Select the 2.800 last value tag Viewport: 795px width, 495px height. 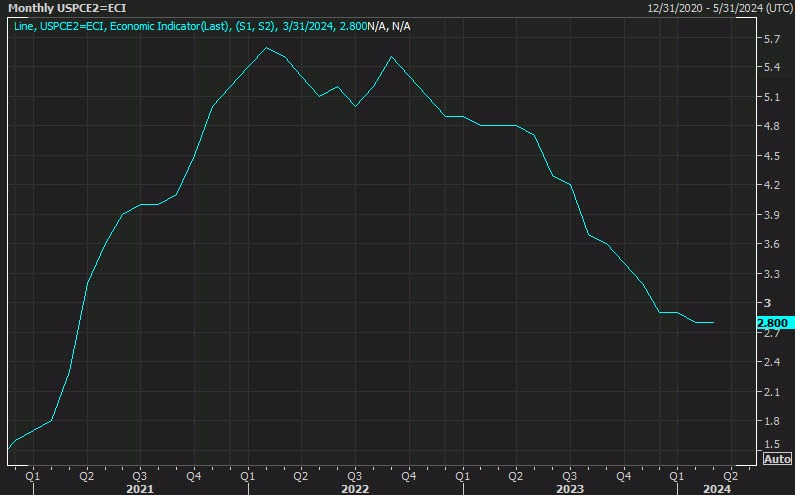[x=773, y=323]
